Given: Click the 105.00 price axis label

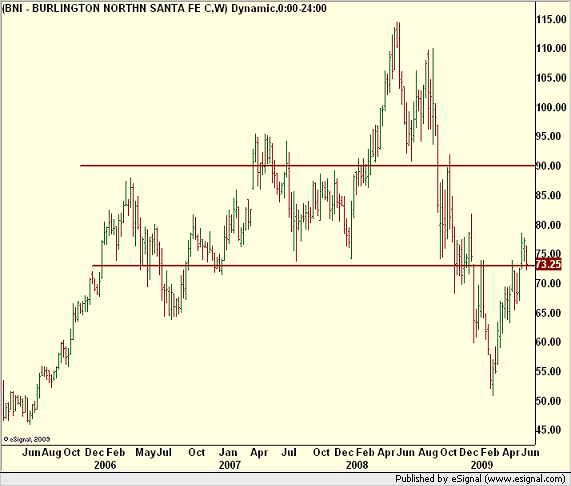Looking at the screenshot, I should coord(552,78).
